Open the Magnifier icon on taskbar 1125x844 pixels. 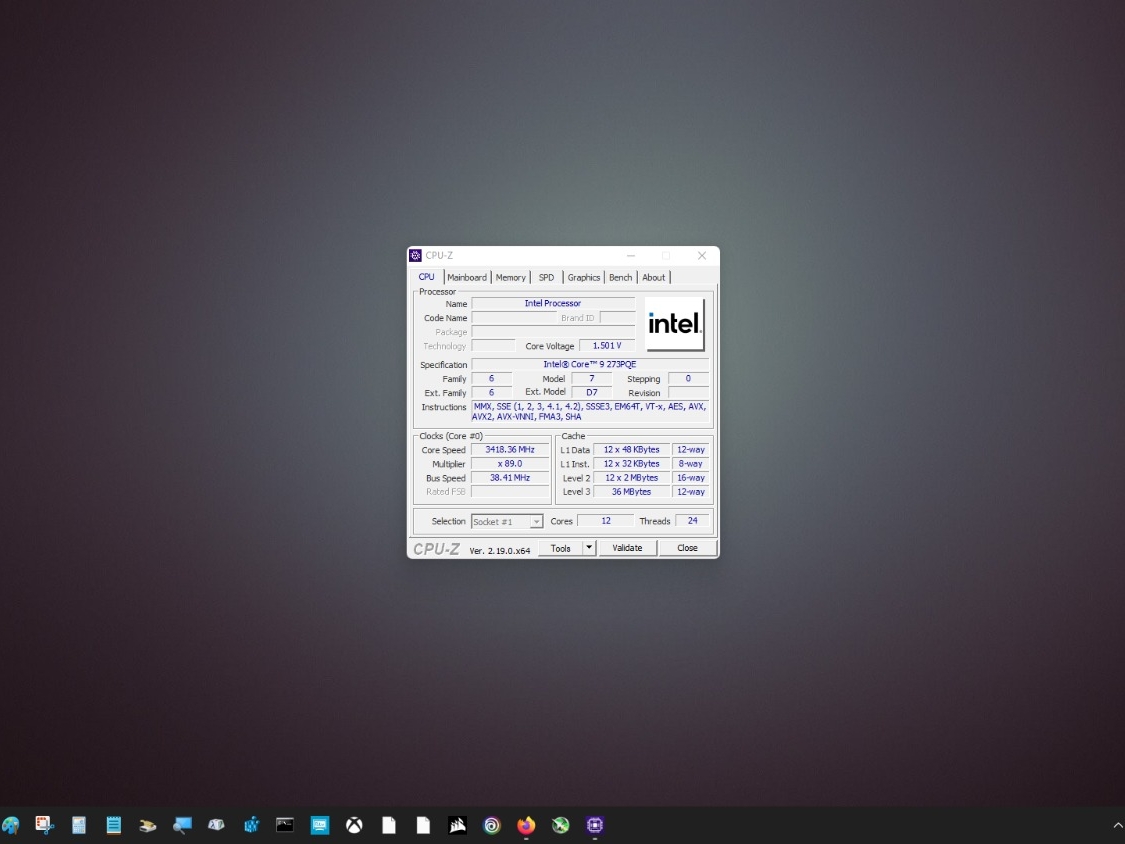[182, 825]
